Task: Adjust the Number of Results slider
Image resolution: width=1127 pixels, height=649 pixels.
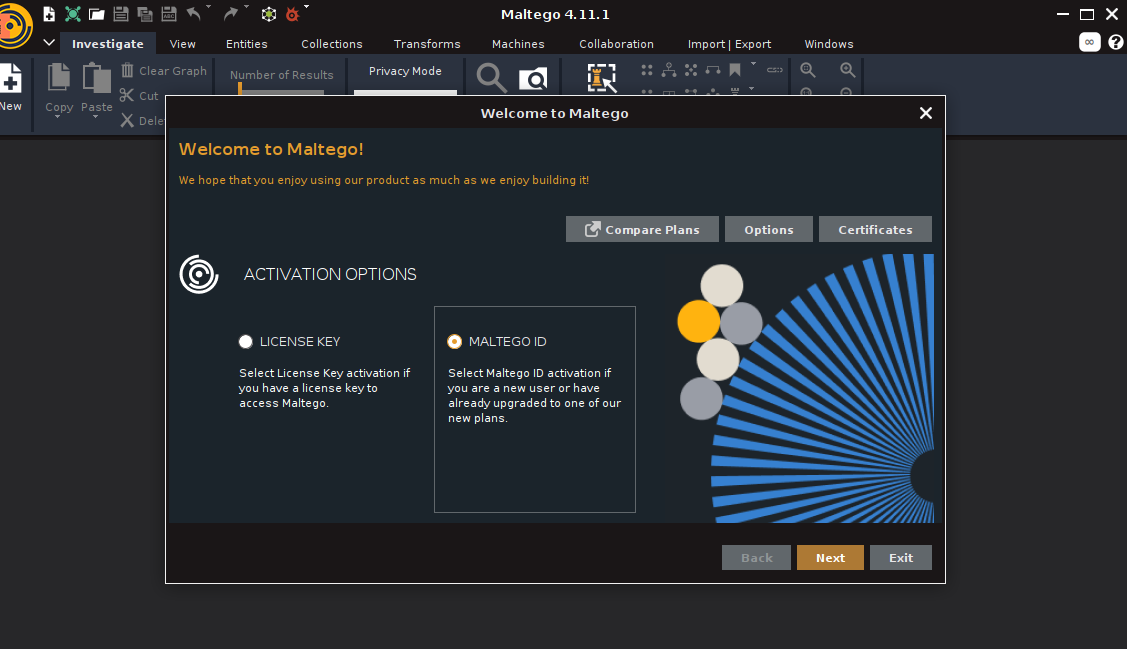Action: point(281,91)
